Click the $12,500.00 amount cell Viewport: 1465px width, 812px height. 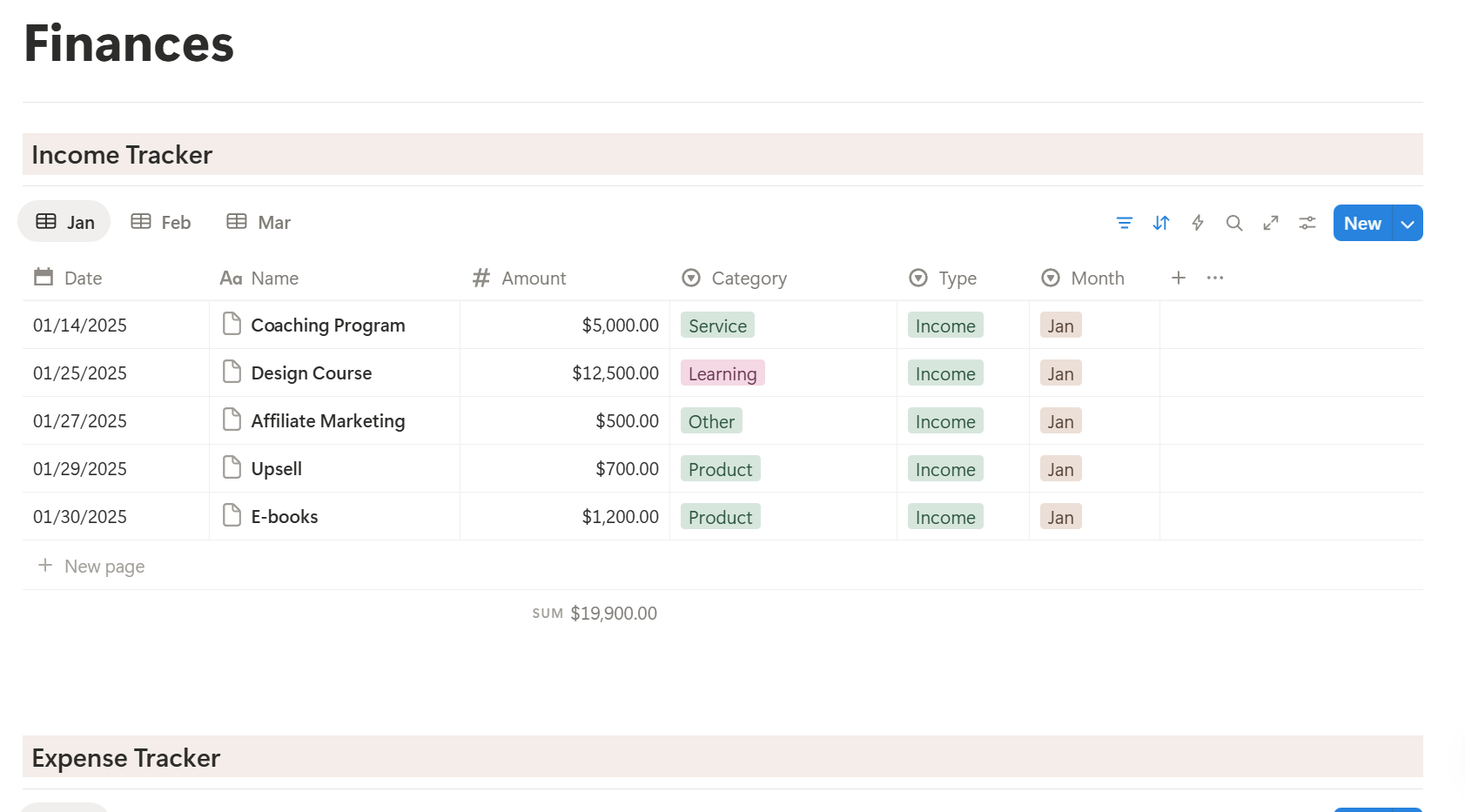615,373
